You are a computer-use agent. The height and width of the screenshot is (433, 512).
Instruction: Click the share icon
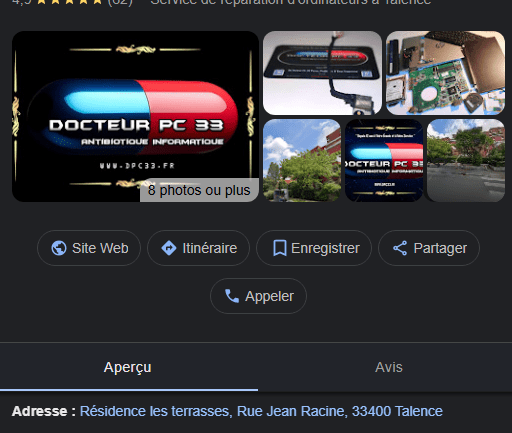pos(400,248)
